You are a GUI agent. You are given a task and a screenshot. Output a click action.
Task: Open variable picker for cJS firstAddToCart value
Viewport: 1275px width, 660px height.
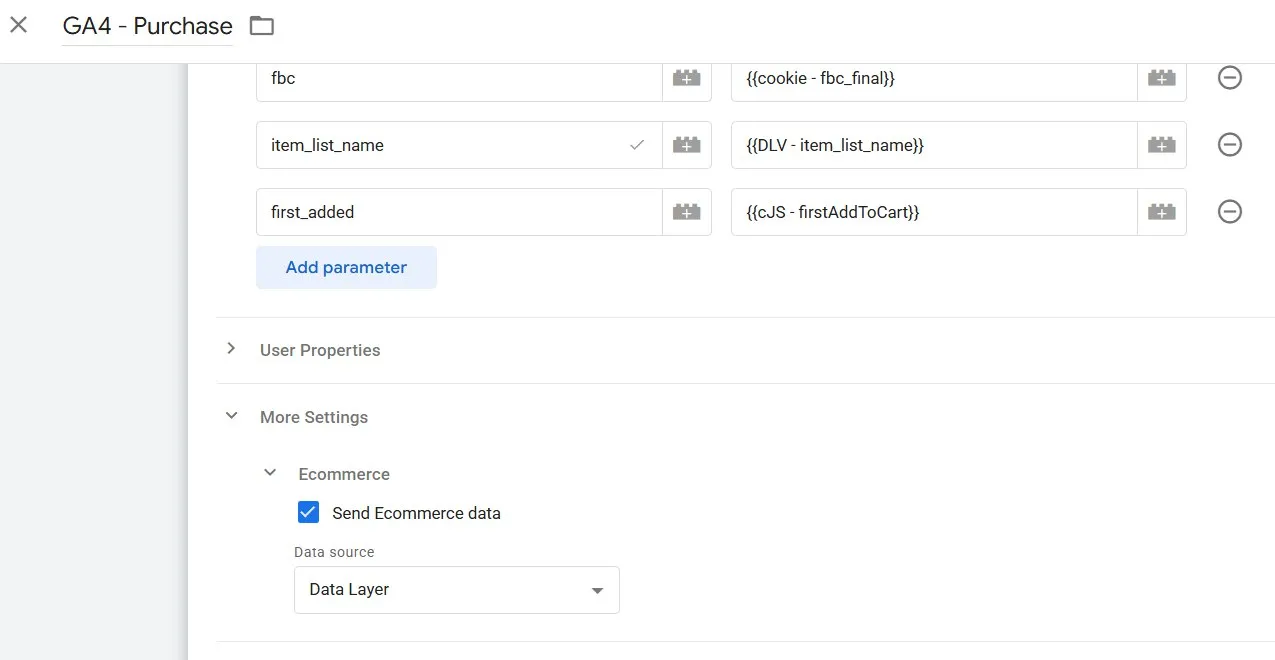click(1161, 212)
